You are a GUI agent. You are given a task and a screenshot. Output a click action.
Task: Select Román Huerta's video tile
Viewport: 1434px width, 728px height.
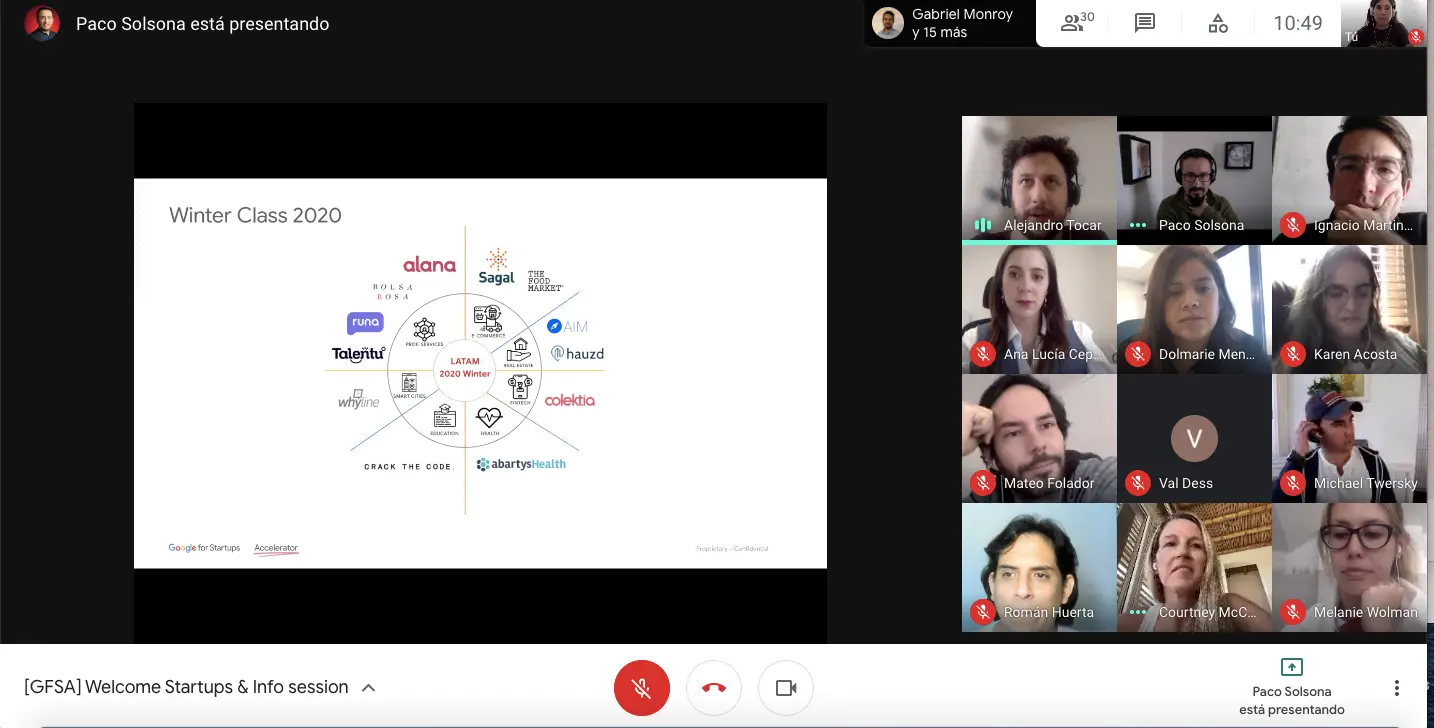tap(1039, 567)
